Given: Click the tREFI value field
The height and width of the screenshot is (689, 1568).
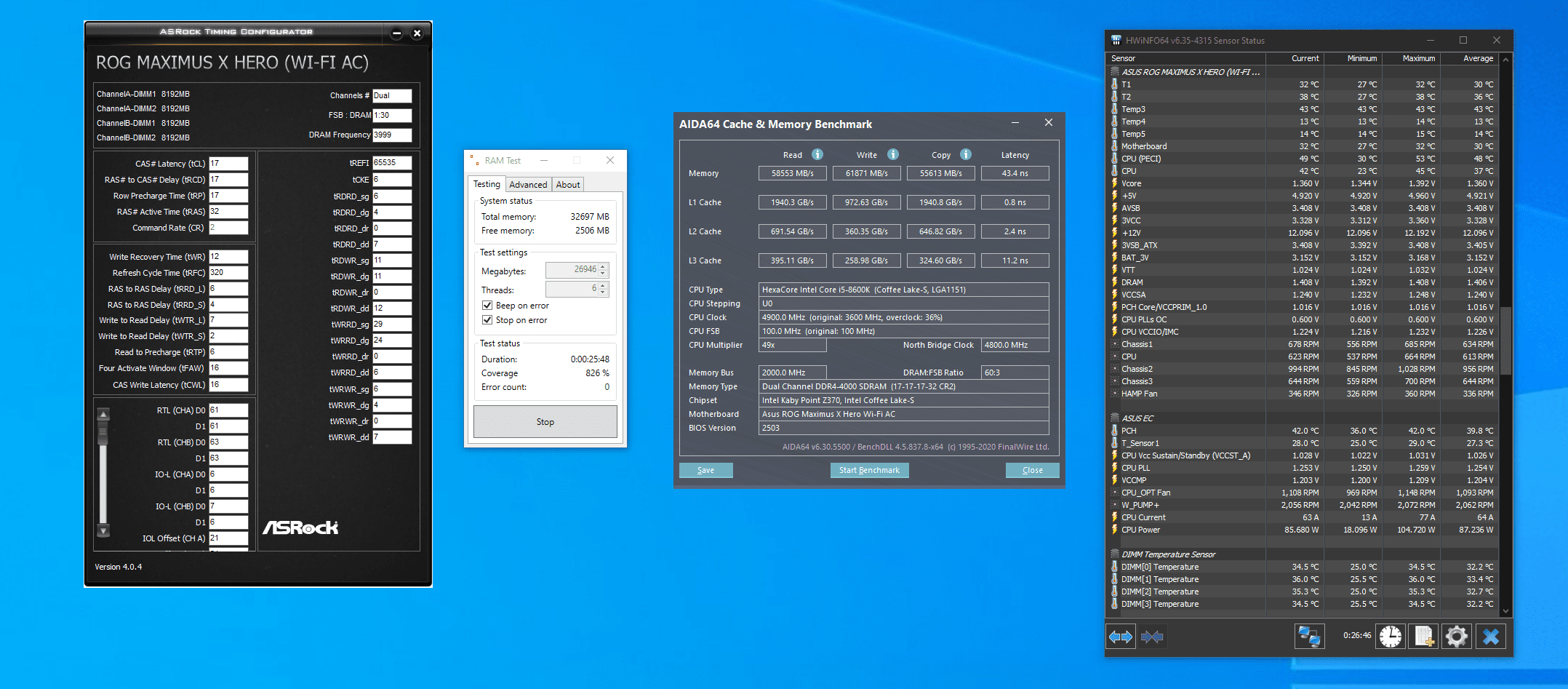Looking at the screenshot, I should click(392, 163).
